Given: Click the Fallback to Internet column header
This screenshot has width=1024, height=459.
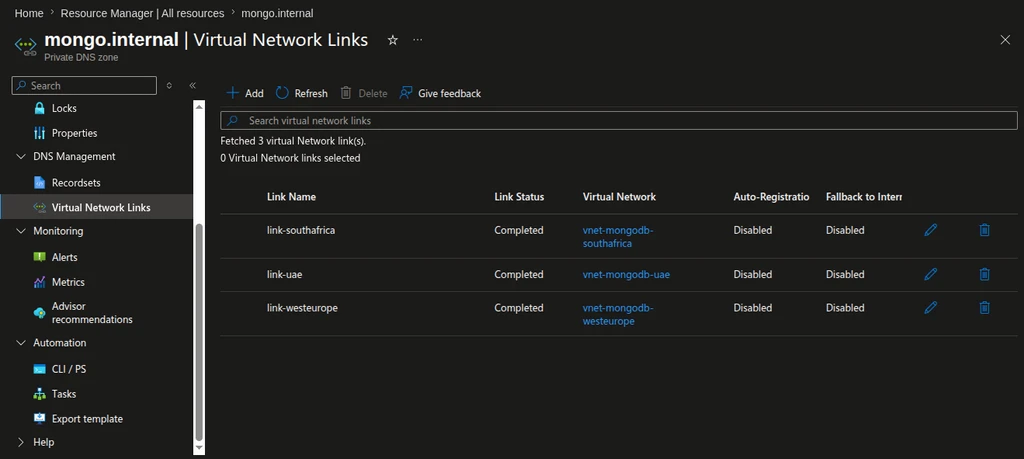Looking at the screenshot, I should tap(863, 197).
